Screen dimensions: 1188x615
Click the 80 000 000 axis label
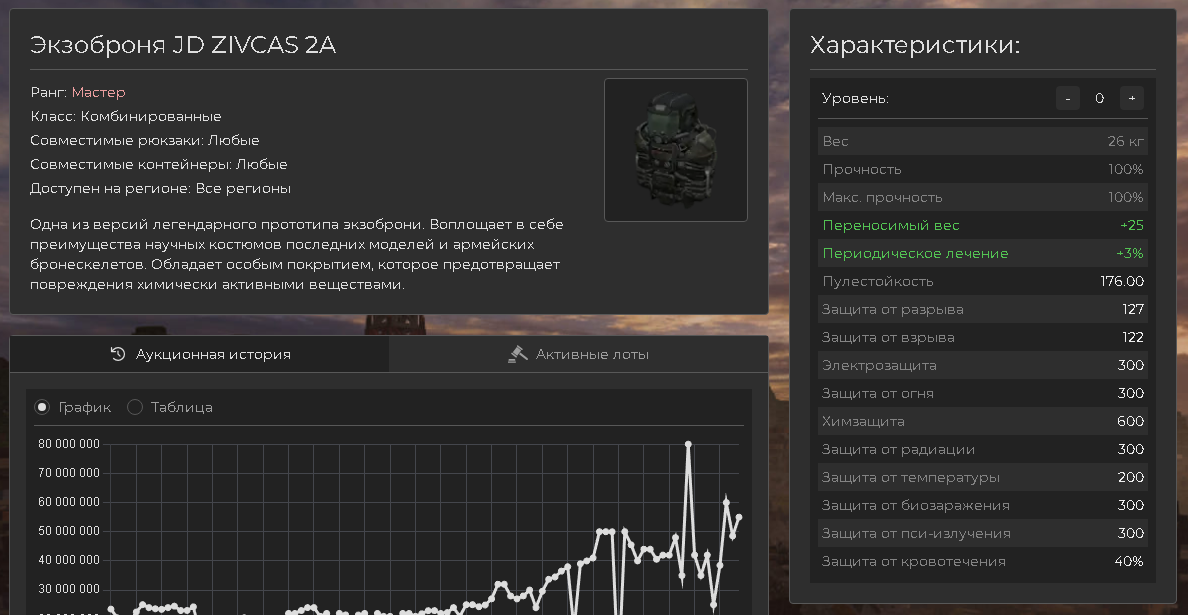point(69,444)
